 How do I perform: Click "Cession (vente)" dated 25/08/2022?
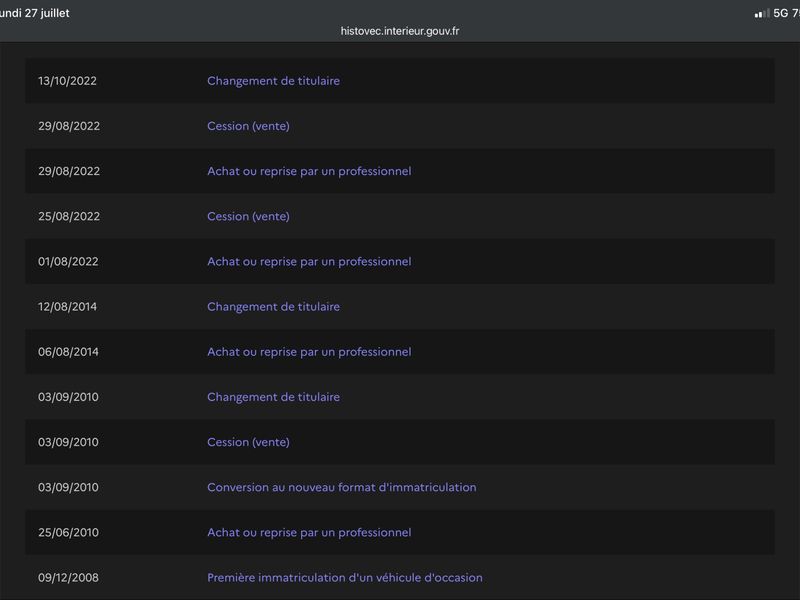[248, 216]
